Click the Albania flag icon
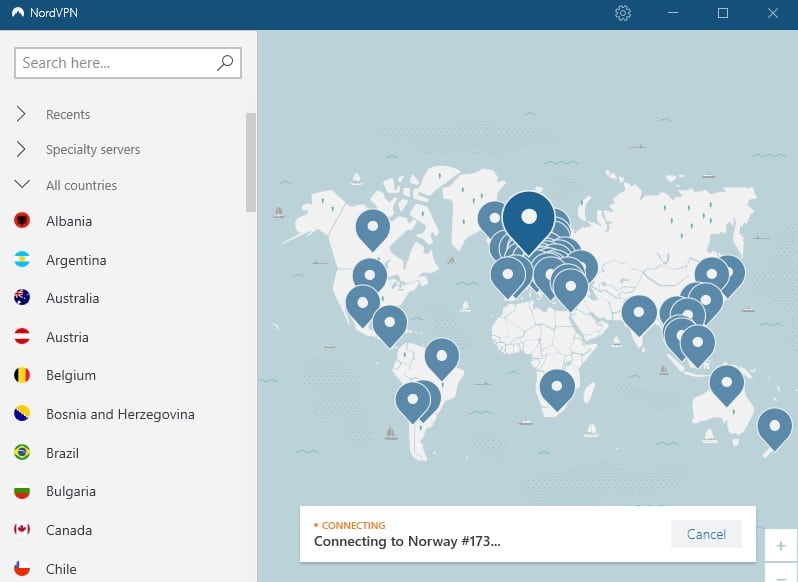798x582 pixels. click(x=22, y=221)
